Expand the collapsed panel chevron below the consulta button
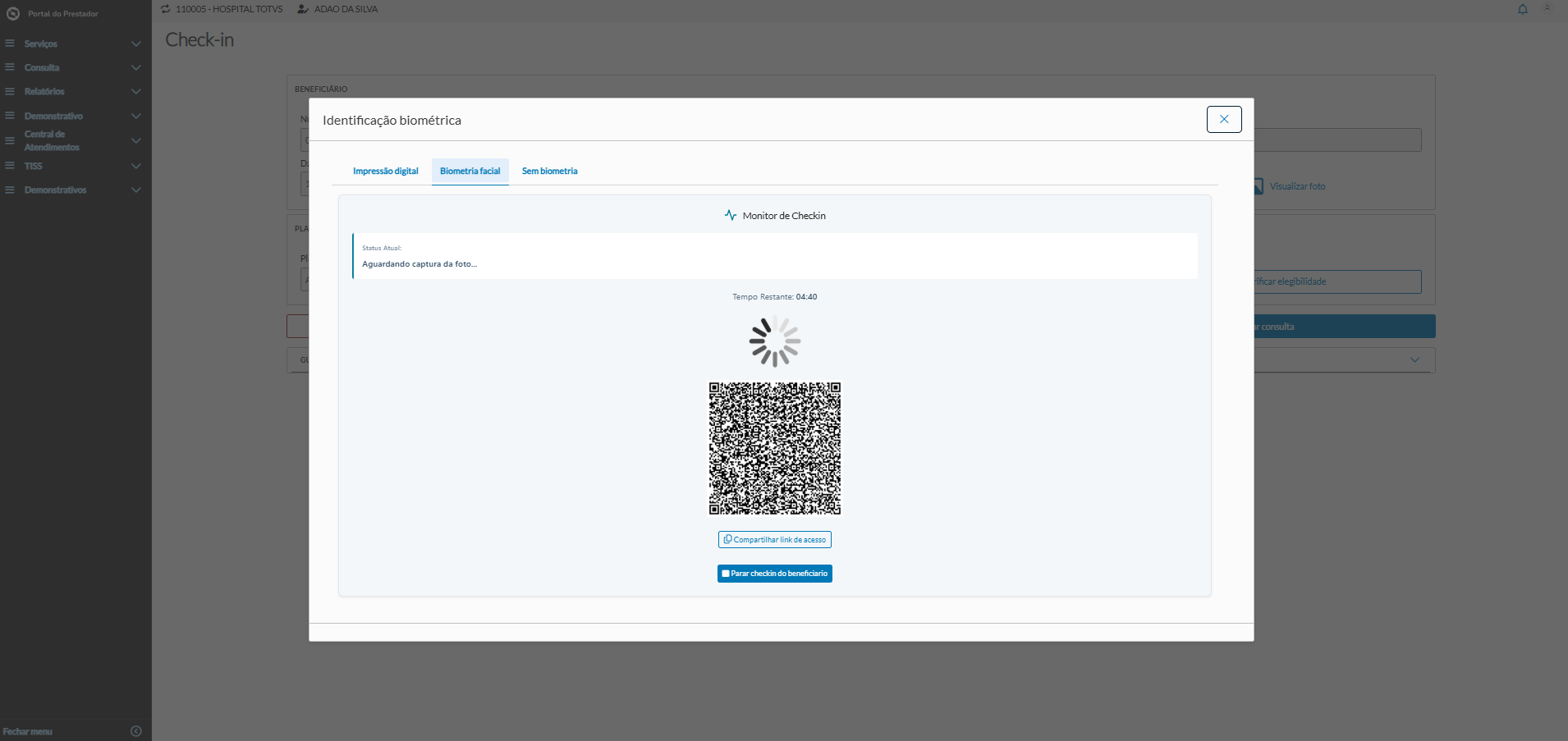Image resolution: width=1568 pixels, height=741 pixels. point(1414,359)
